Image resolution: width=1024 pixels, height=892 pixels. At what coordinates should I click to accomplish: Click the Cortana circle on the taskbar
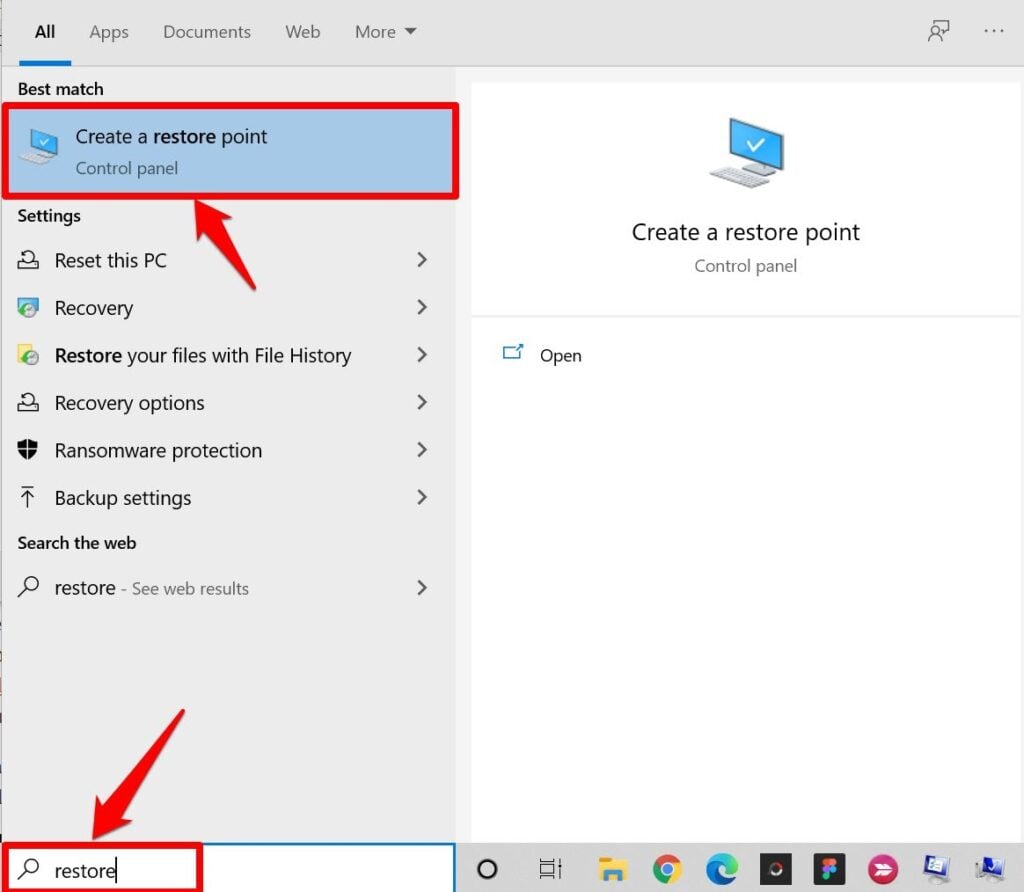click(487, 869)
